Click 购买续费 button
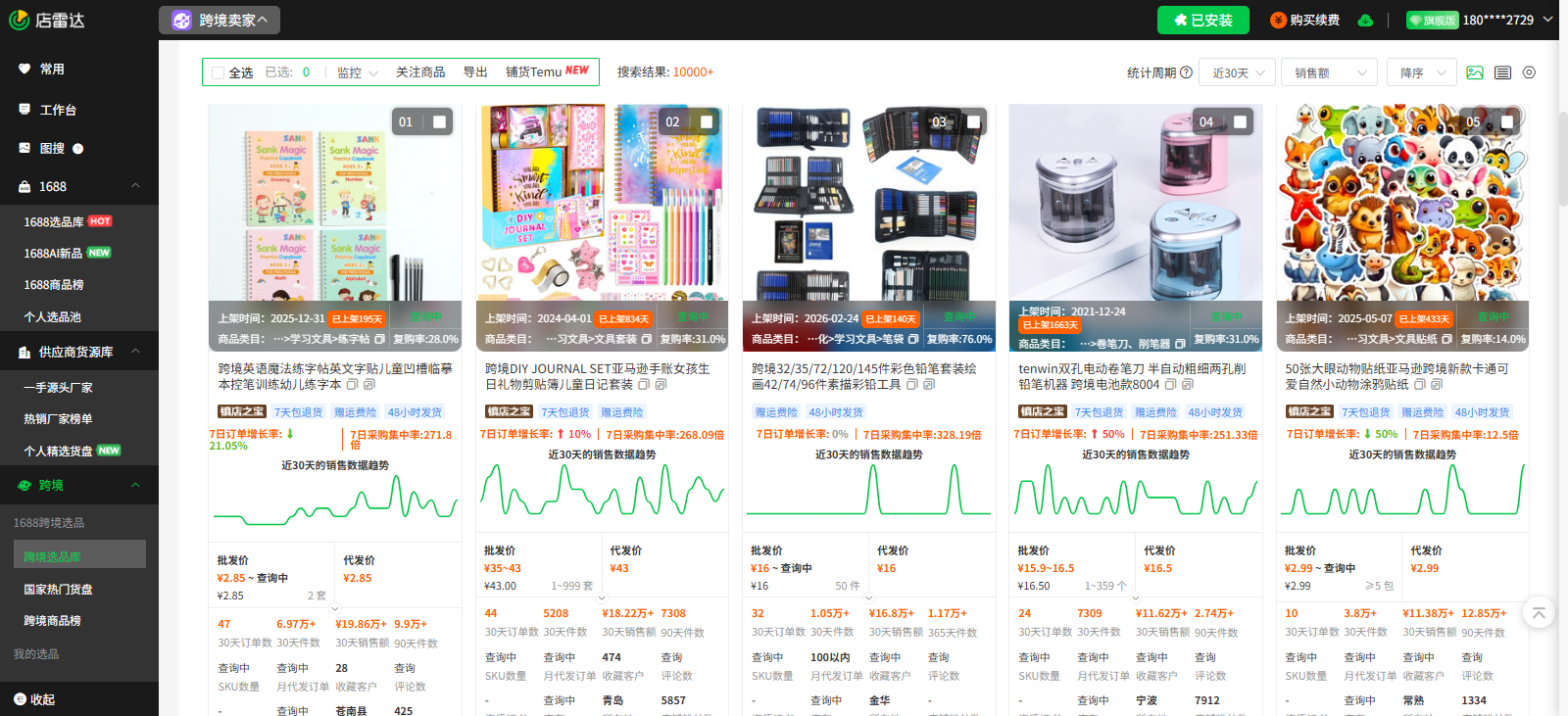 click(1305, 20)
